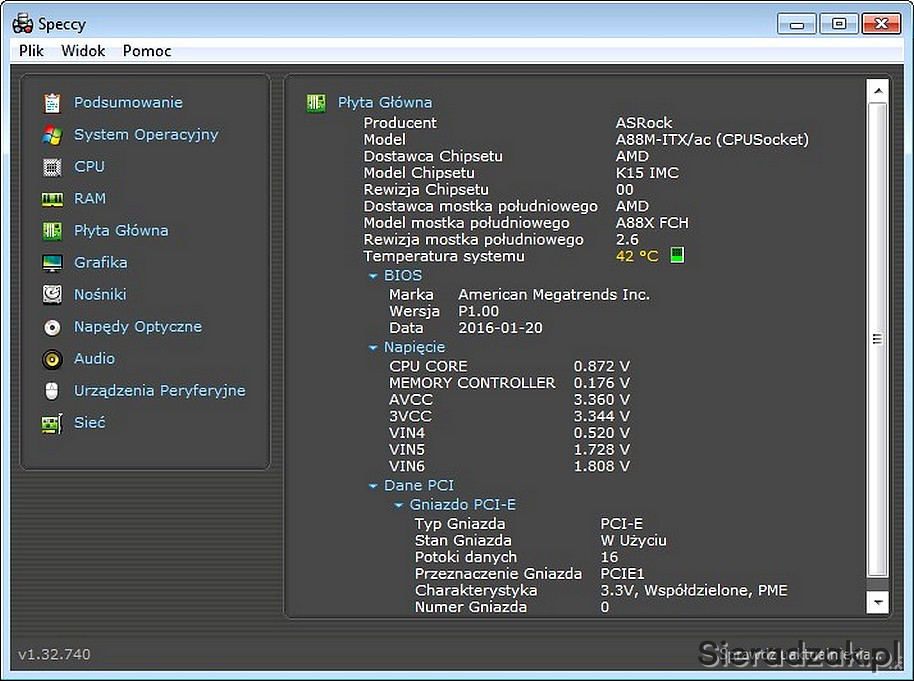Click the Urządzenia Peryferyjne mouse icon
The width and height of the screenshot is (914, 681).
(52, 391)
